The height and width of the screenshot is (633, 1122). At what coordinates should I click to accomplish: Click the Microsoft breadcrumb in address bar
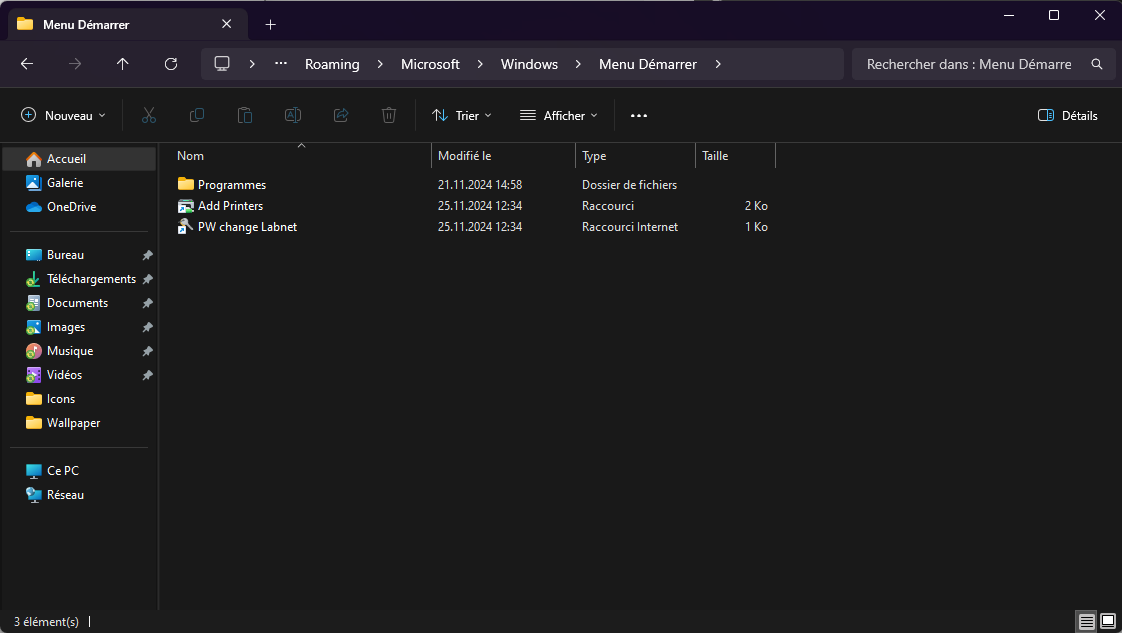[430, 64]
